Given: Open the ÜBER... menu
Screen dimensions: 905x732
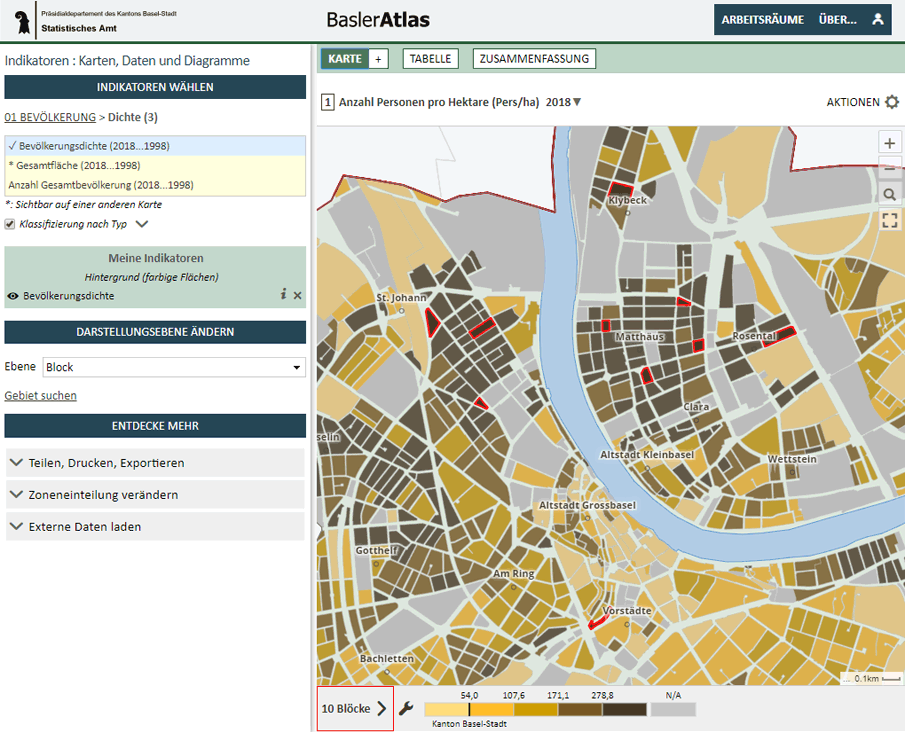Looking at the screenshot, I should pos(837,20).
